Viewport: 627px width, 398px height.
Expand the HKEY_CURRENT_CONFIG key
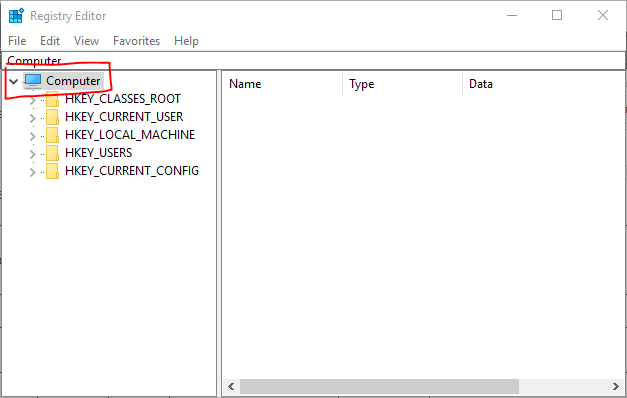pos(32,172)
